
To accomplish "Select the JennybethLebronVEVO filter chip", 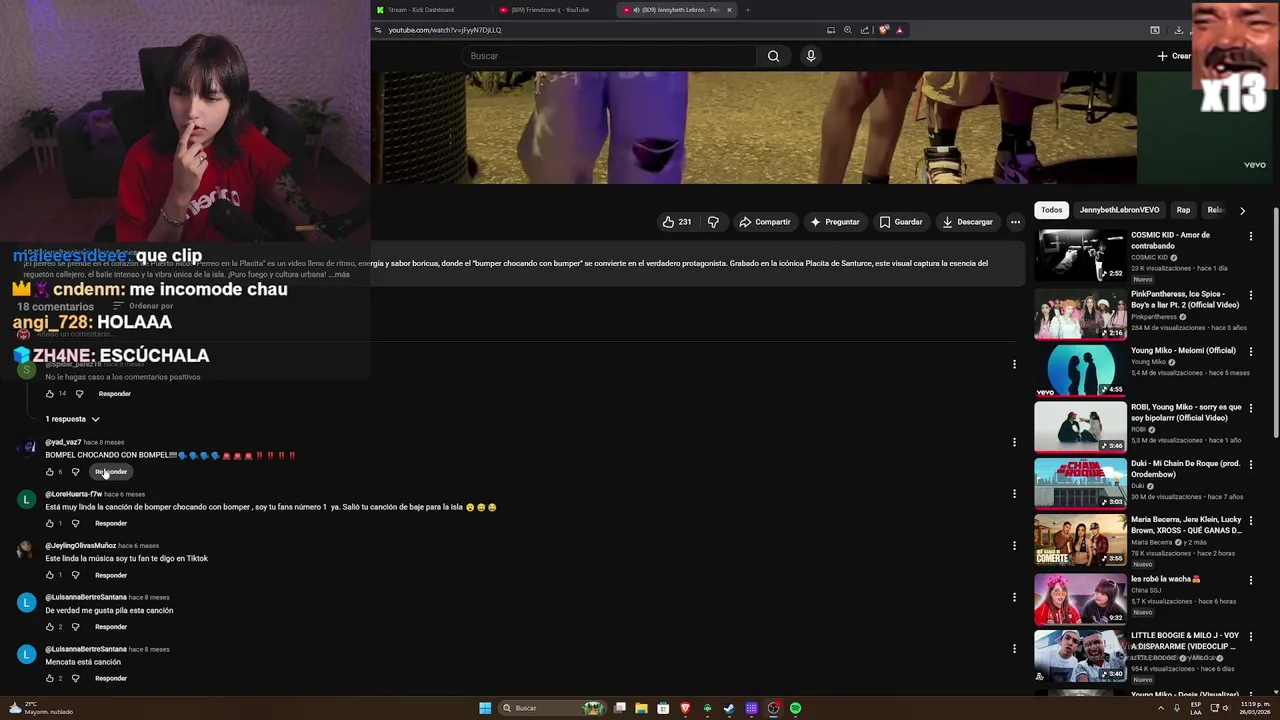I will (1119, 210).
